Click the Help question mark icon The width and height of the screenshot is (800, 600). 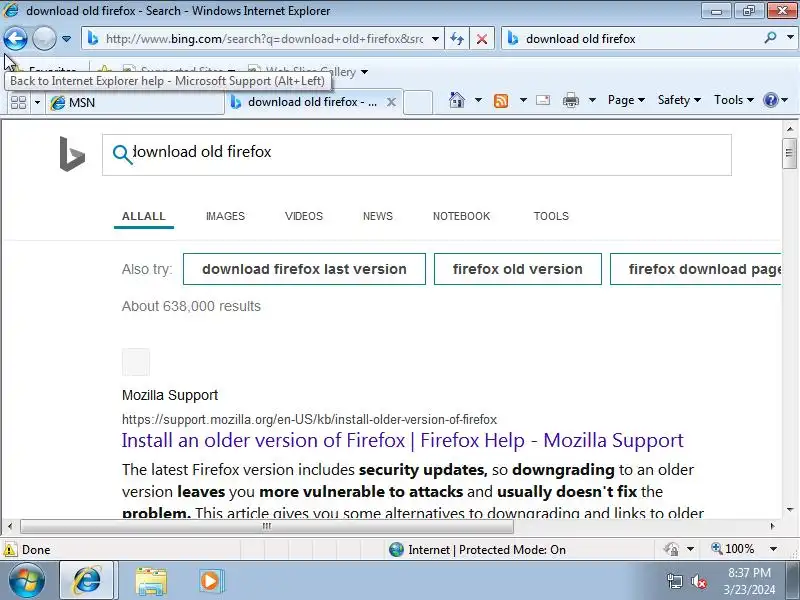[x=770, y=100]
